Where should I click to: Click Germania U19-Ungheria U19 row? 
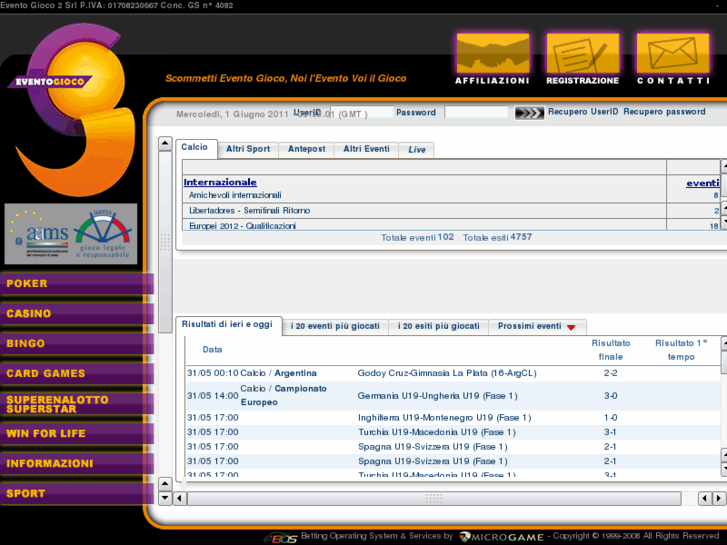453,396
